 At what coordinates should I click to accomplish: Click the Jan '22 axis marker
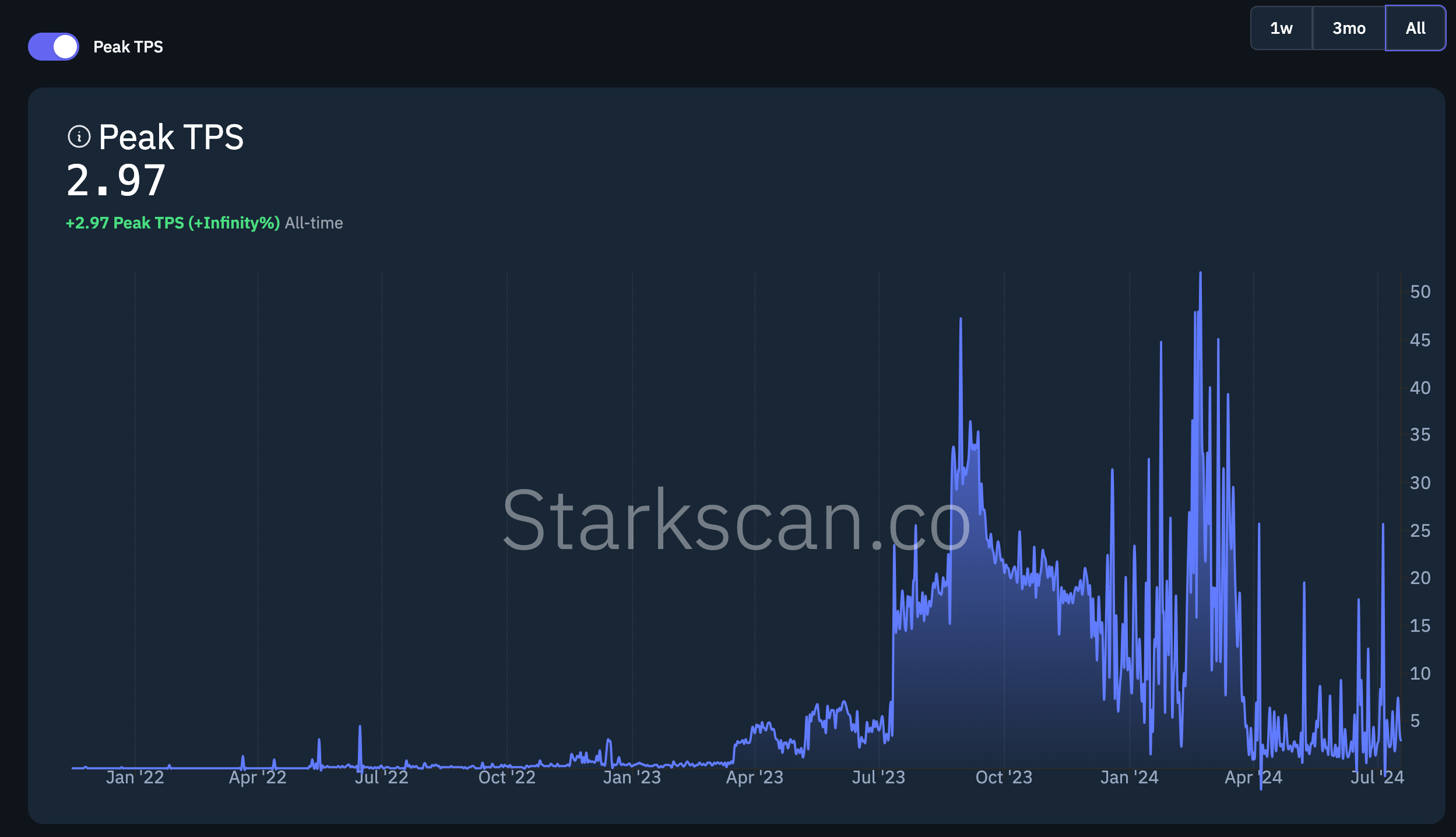point(135,778)
